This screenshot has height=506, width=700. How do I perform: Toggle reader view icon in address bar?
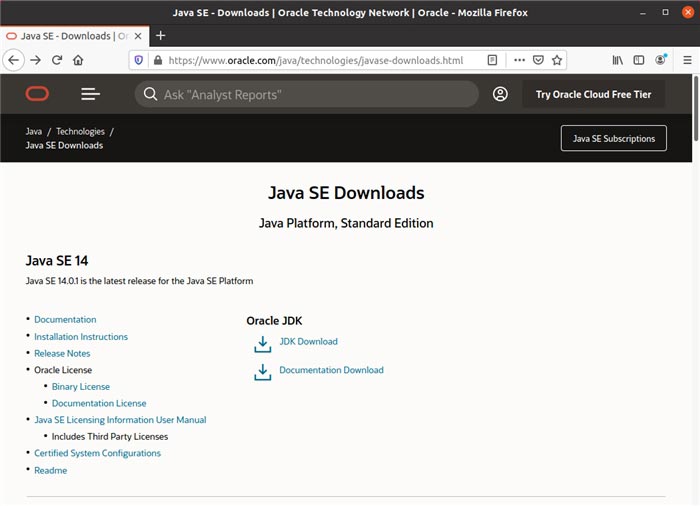point(492,60)
